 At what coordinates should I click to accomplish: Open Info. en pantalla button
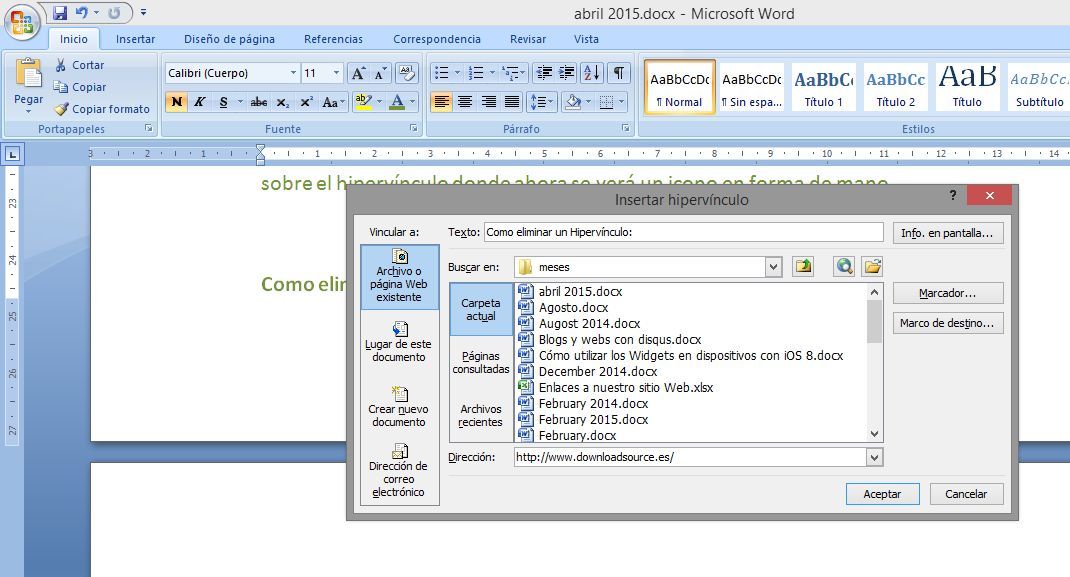pyautogui.click(x=948, y=233)
